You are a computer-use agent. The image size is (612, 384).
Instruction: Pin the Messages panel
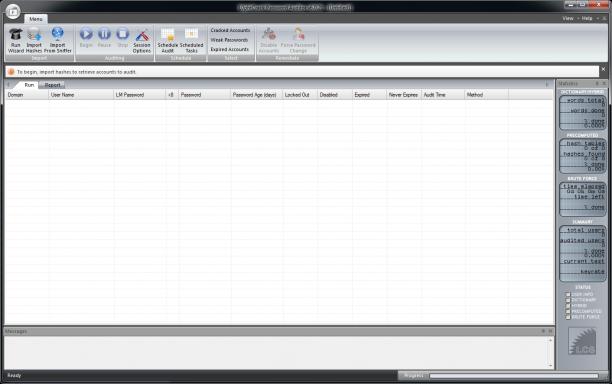tap(543, 331)
